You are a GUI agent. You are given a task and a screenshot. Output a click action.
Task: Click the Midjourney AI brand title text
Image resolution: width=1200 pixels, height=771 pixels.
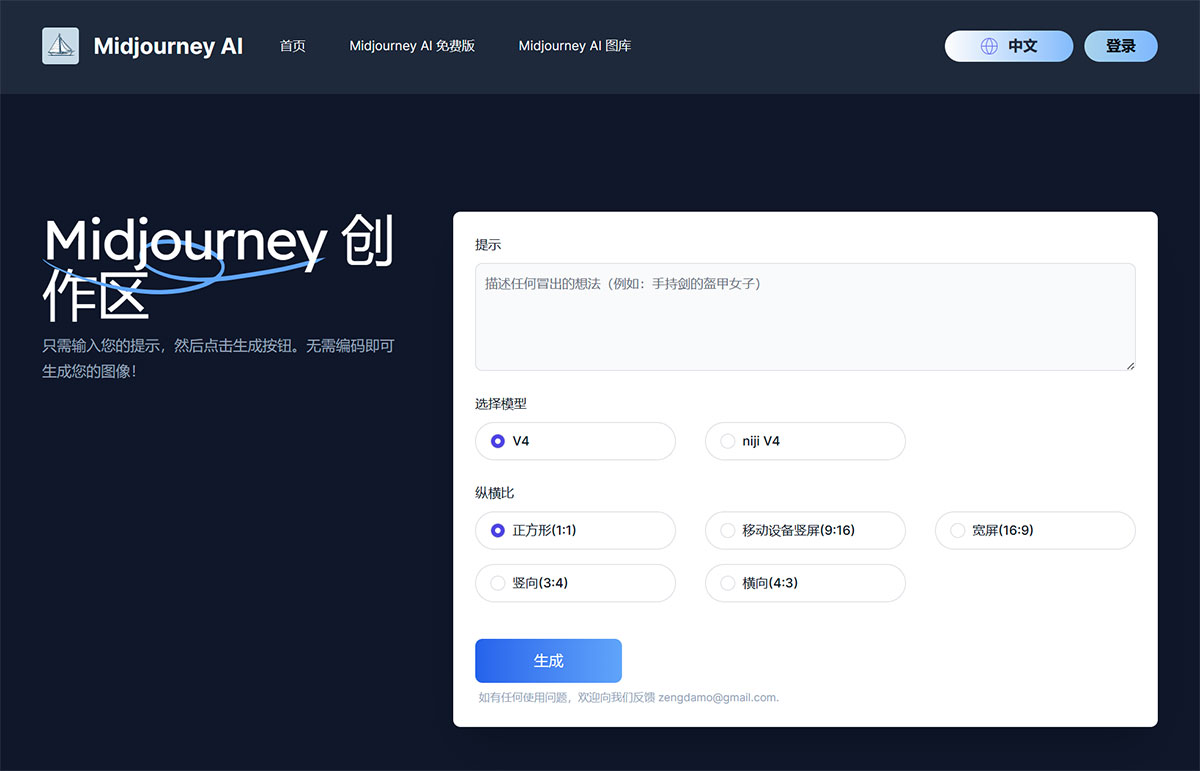pyautogui.click(x=169, y=45)
